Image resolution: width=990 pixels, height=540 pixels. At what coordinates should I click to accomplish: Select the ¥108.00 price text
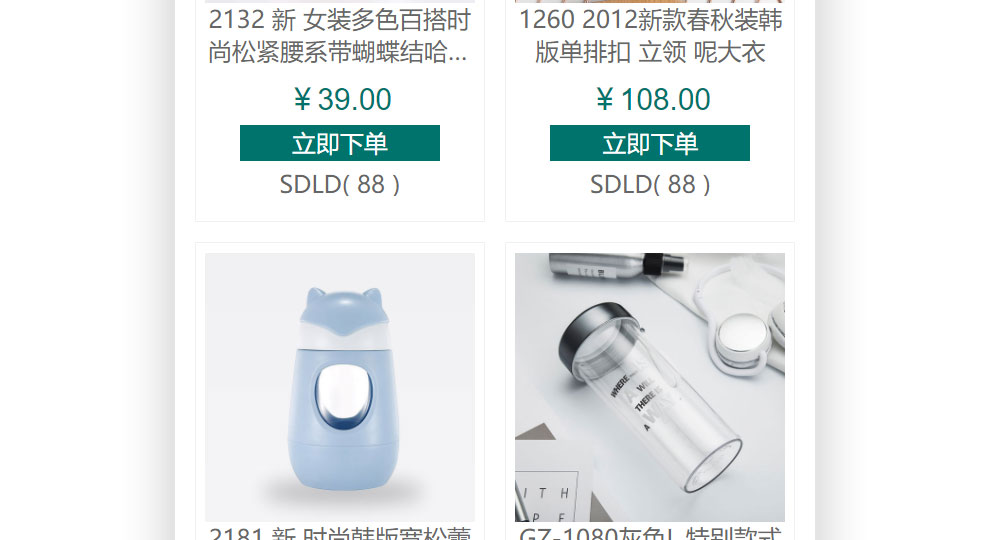[x=652, y=99]
